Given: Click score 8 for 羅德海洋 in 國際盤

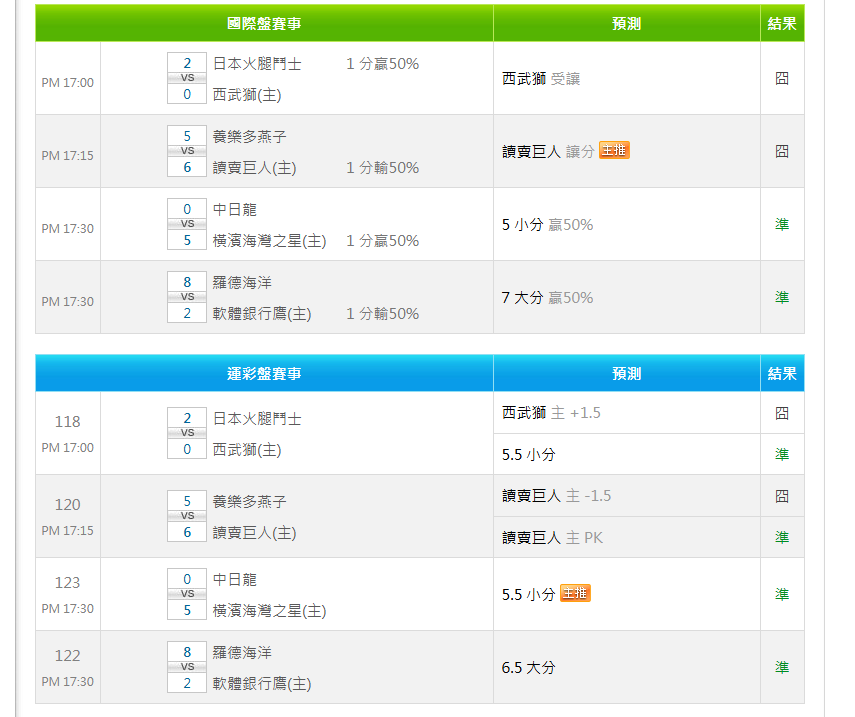Looking at the screenshot, I should pos(187,282).
